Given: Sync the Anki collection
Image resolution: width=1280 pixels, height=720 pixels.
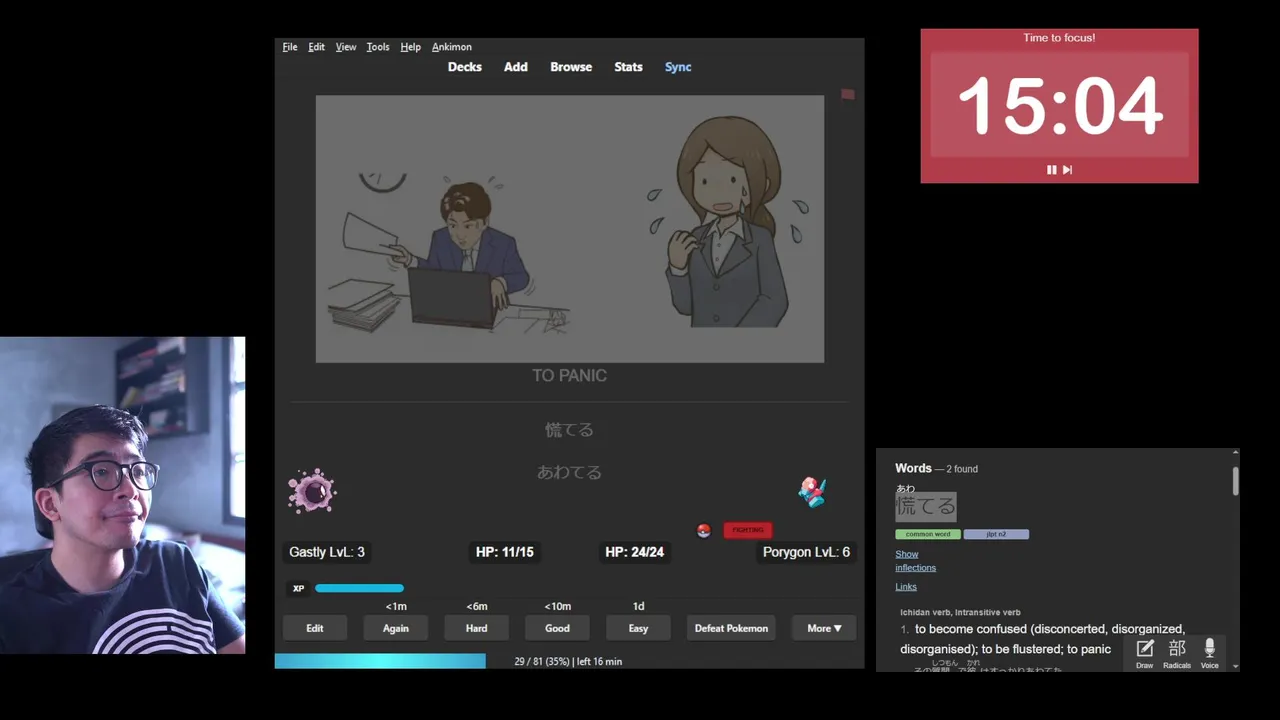Looking at the screenshot, I should 678,67.
